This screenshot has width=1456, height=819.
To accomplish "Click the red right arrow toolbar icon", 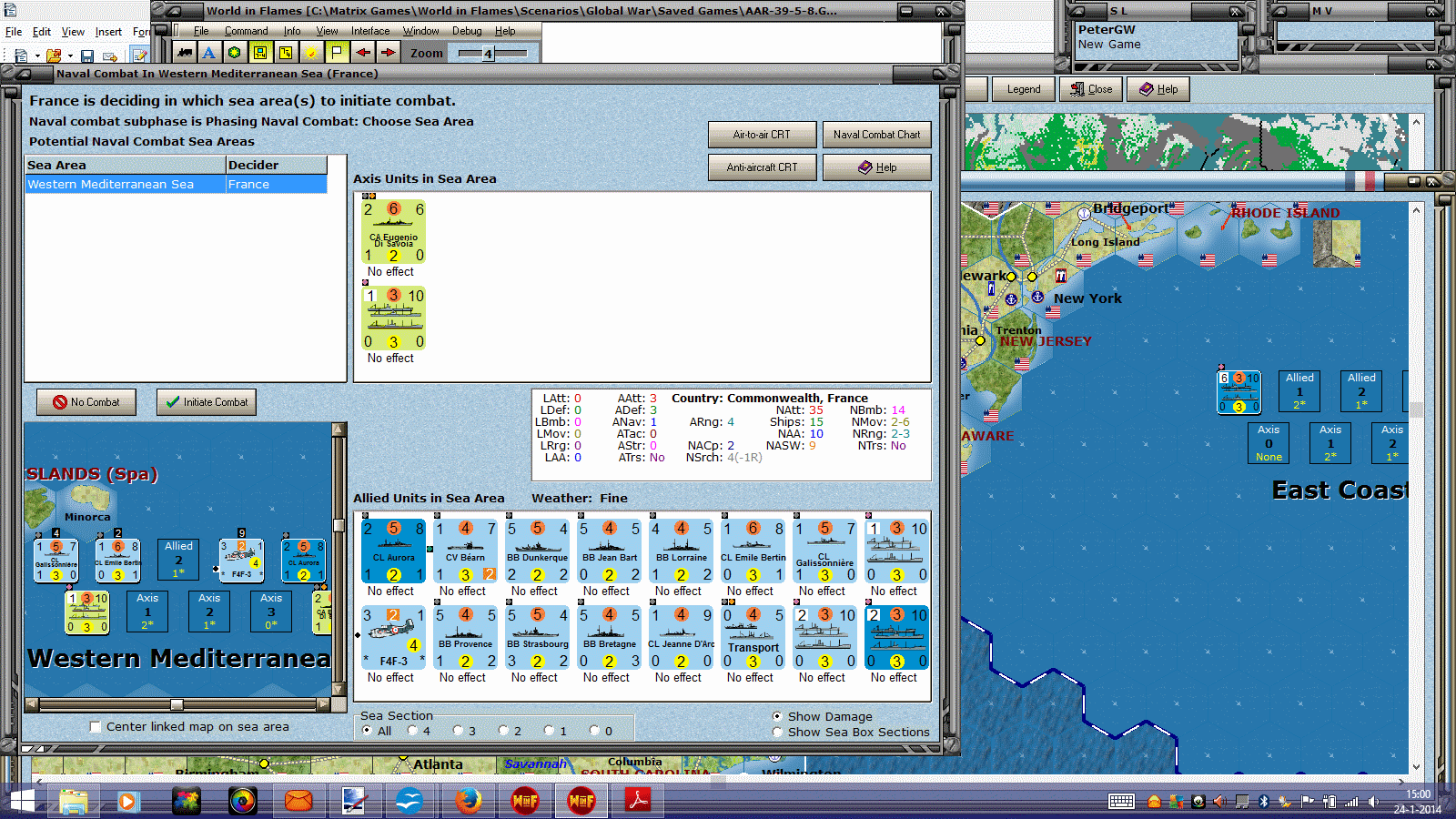I will coord(388,53).
